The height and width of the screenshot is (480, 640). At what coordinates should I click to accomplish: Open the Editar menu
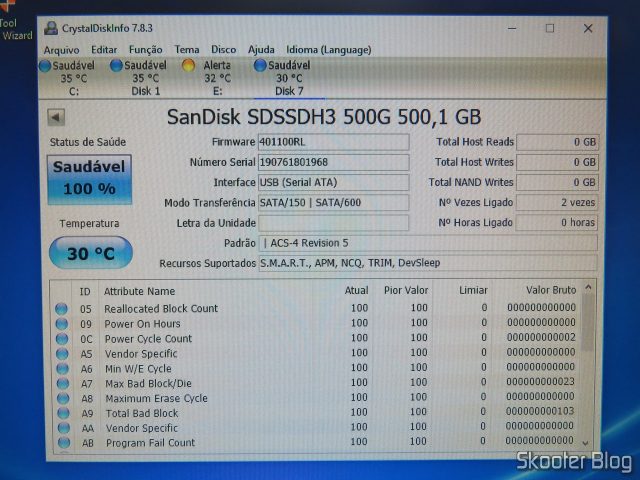(x=104, y=50)
